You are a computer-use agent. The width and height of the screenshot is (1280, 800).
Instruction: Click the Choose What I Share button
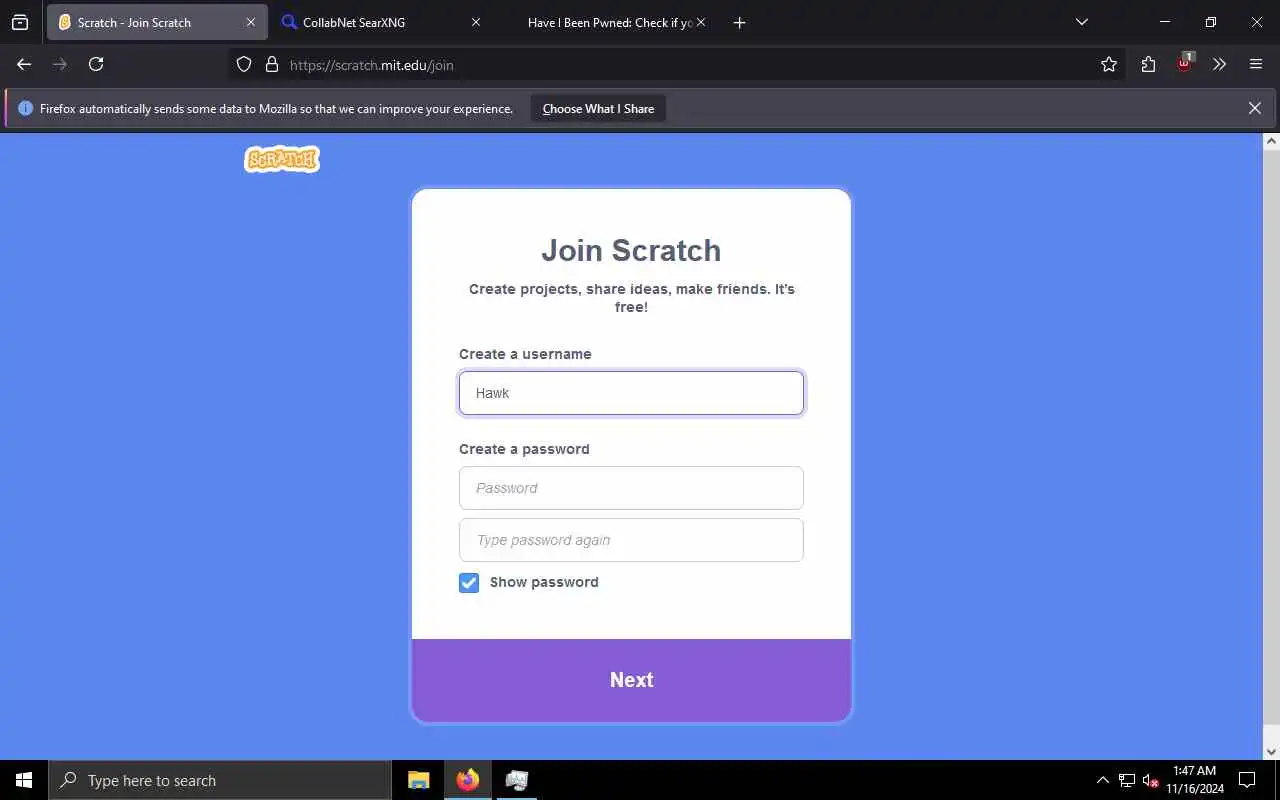(x=598, y=108)
